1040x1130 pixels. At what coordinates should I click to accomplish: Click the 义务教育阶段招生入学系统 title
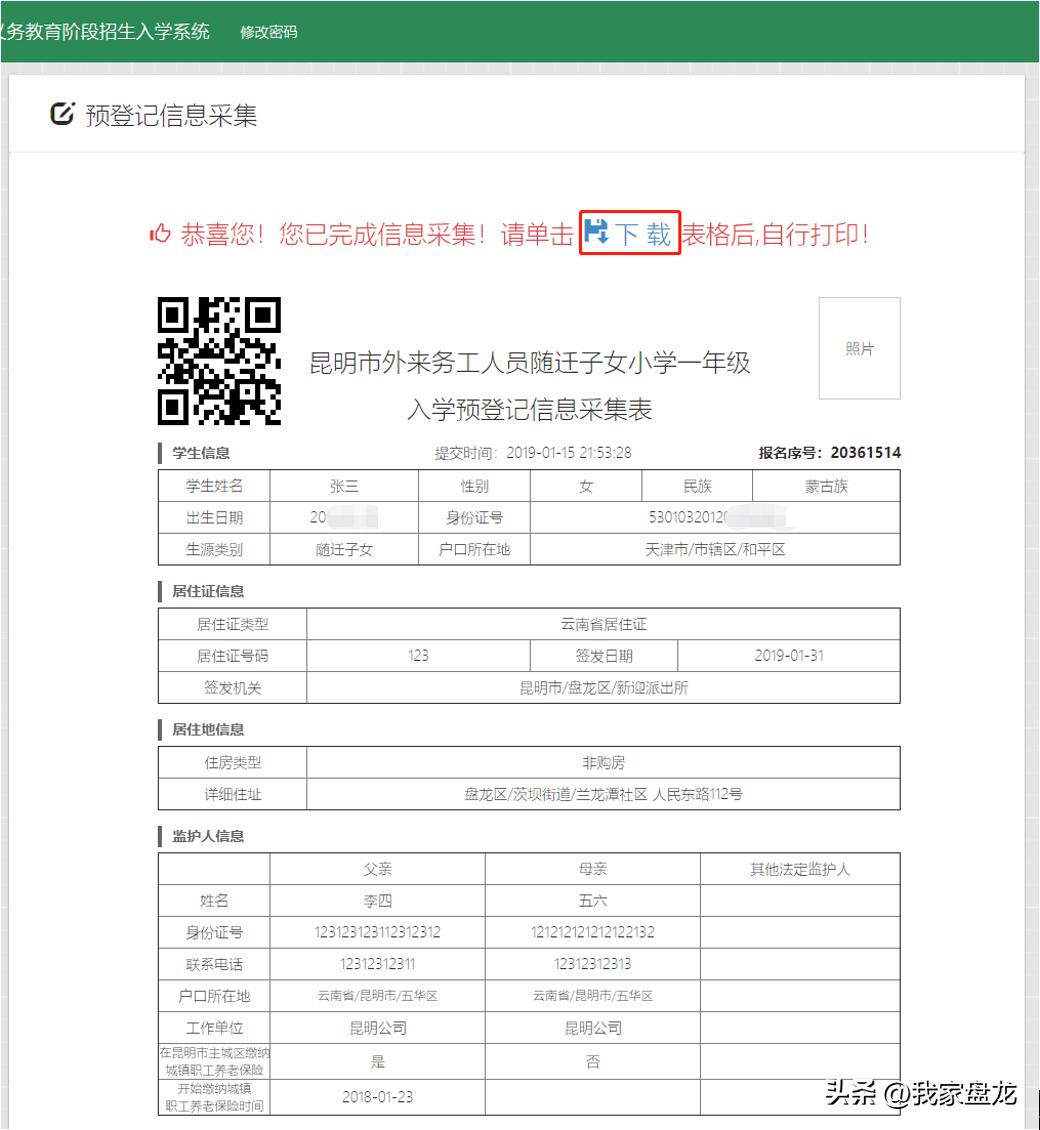pyautogui.click(x=105, y=32)
